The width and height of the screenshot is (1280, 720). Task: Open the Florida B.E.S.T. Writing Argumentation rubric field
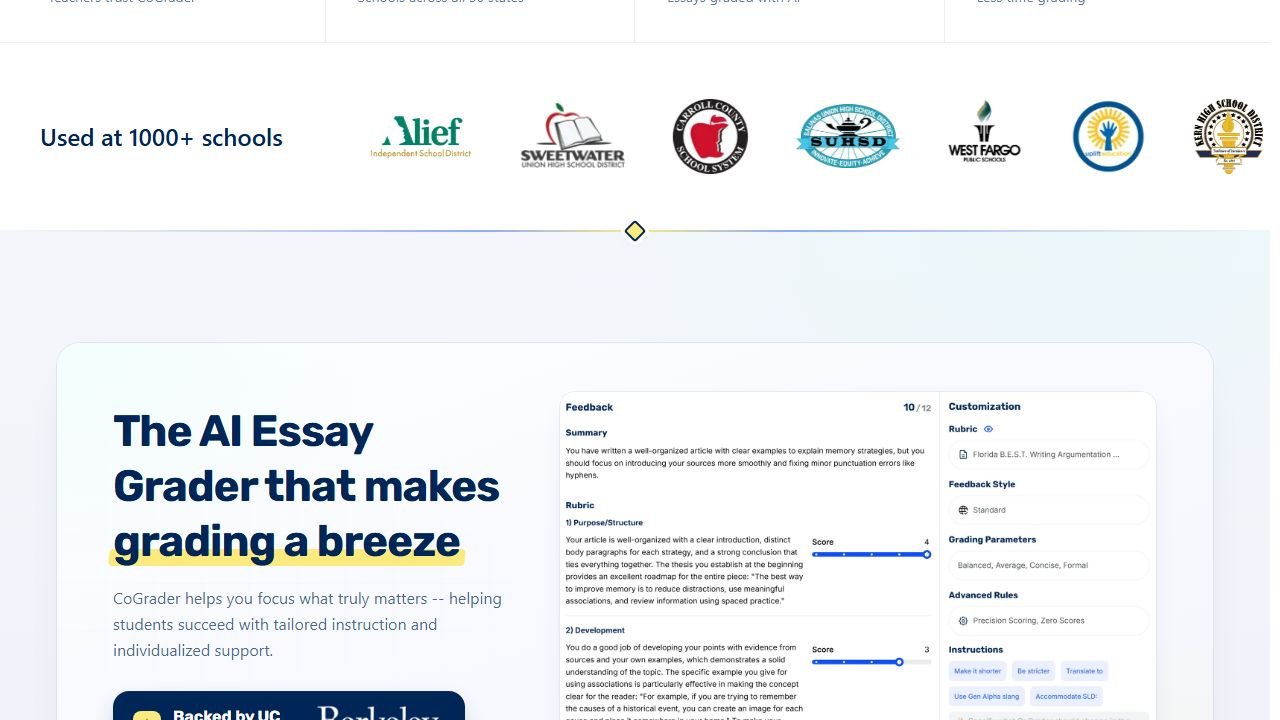pyautogui.click(x=1048, y=454)
